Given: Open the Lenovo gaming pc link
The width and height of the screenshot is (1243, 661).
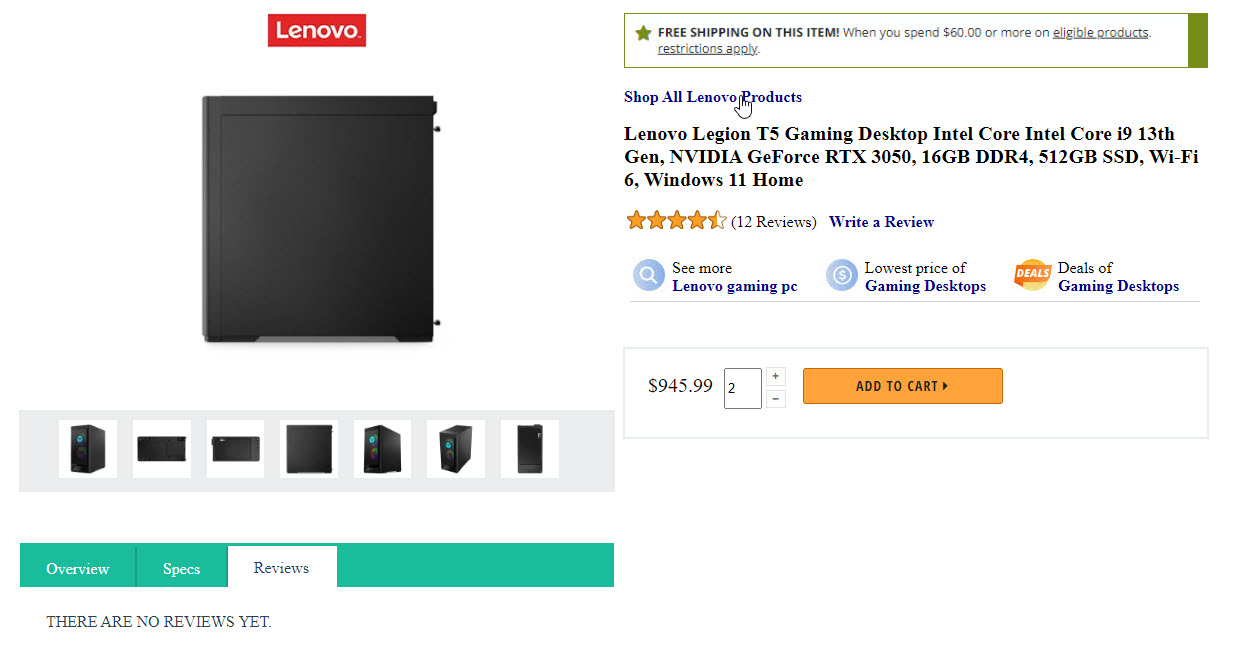Looking at the screenshot, I should tap(734, 286).
